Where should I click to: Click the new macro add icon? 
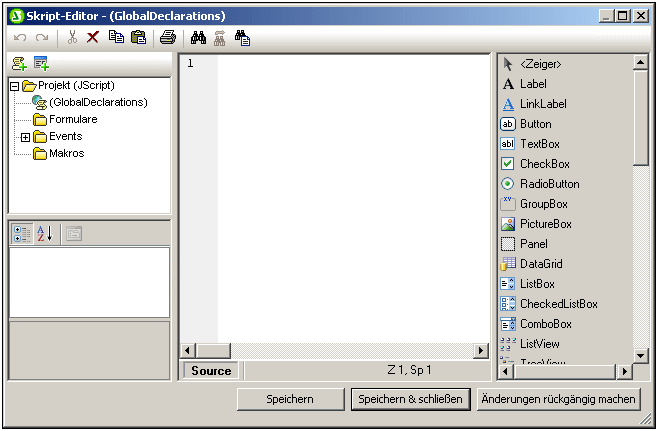pyautogui.click(x=19, y=63)
